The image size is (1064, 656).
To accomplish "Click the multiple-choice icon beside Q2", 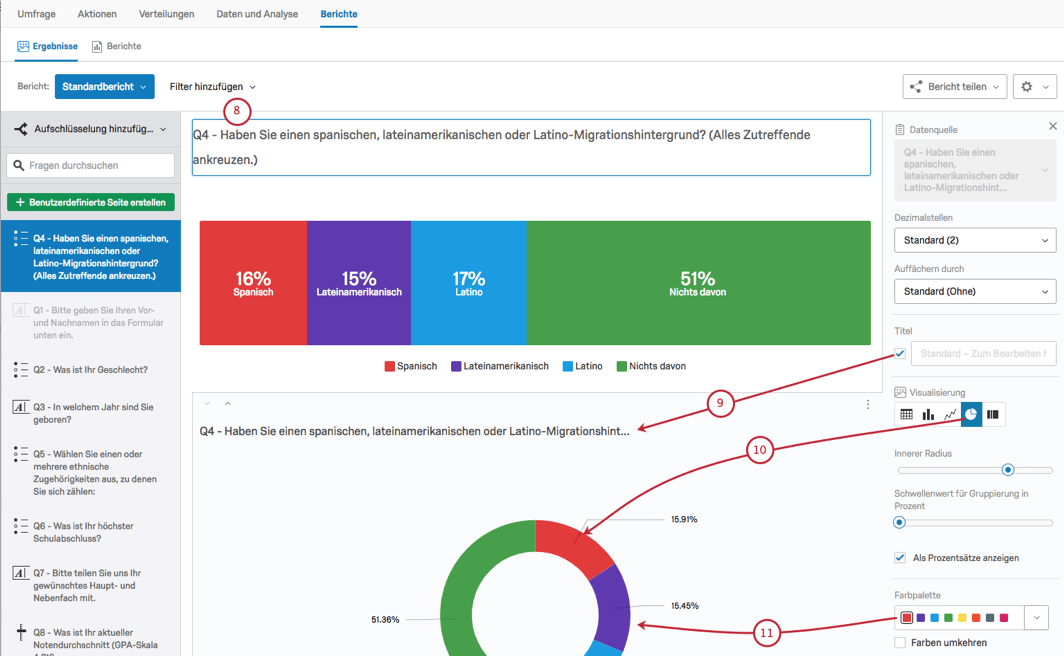I will point(21,370).
